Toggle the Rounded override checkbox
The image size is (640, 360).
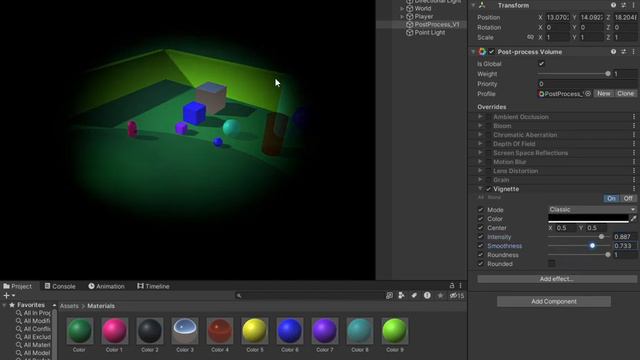(480, 264)
